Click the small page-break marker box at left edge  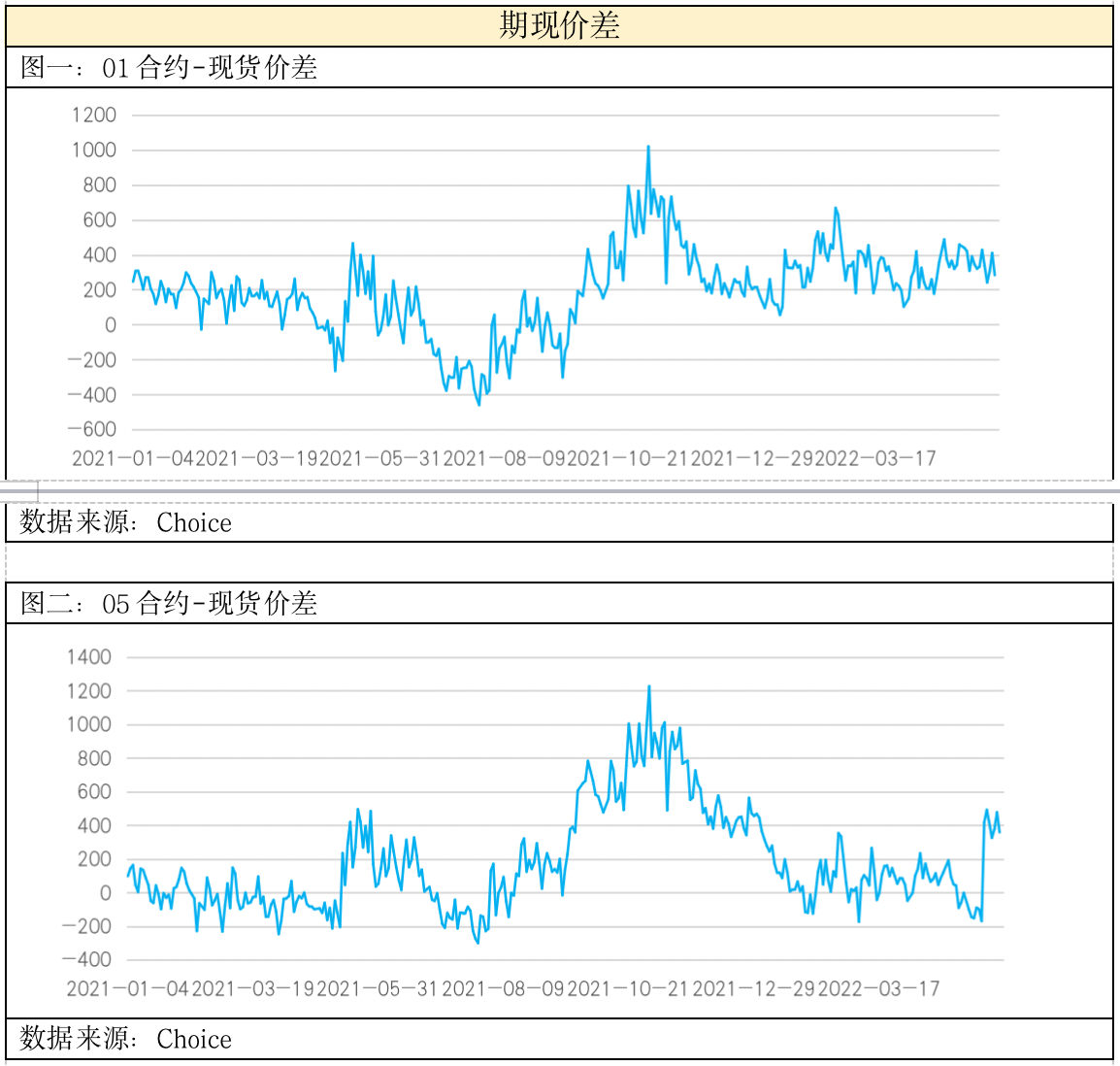[x=19, y=490]
